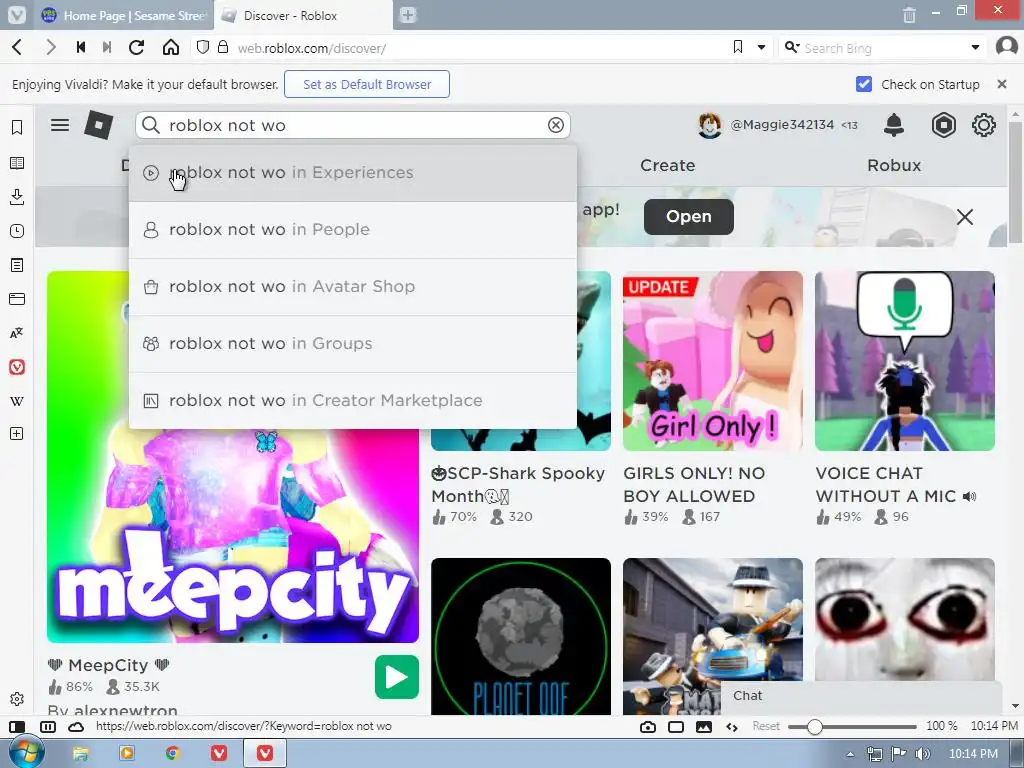Toggle Vivaldi panel visibility

pyautogui.click(x=18, y=727)
